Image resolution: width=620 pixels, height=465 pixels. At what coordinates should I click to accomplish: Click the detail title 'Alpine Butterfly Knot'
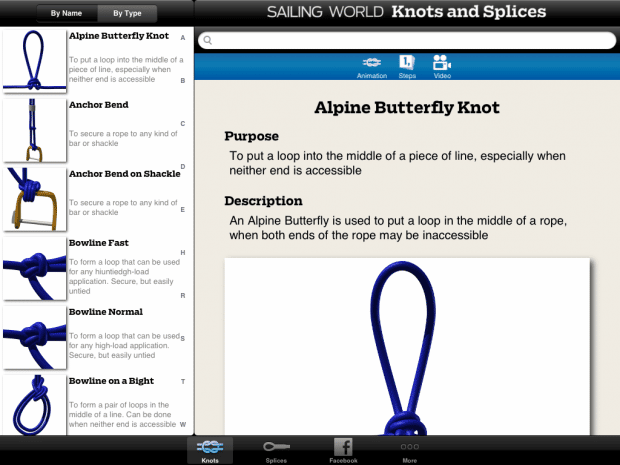pyautogui.click(x=407, y=108)
